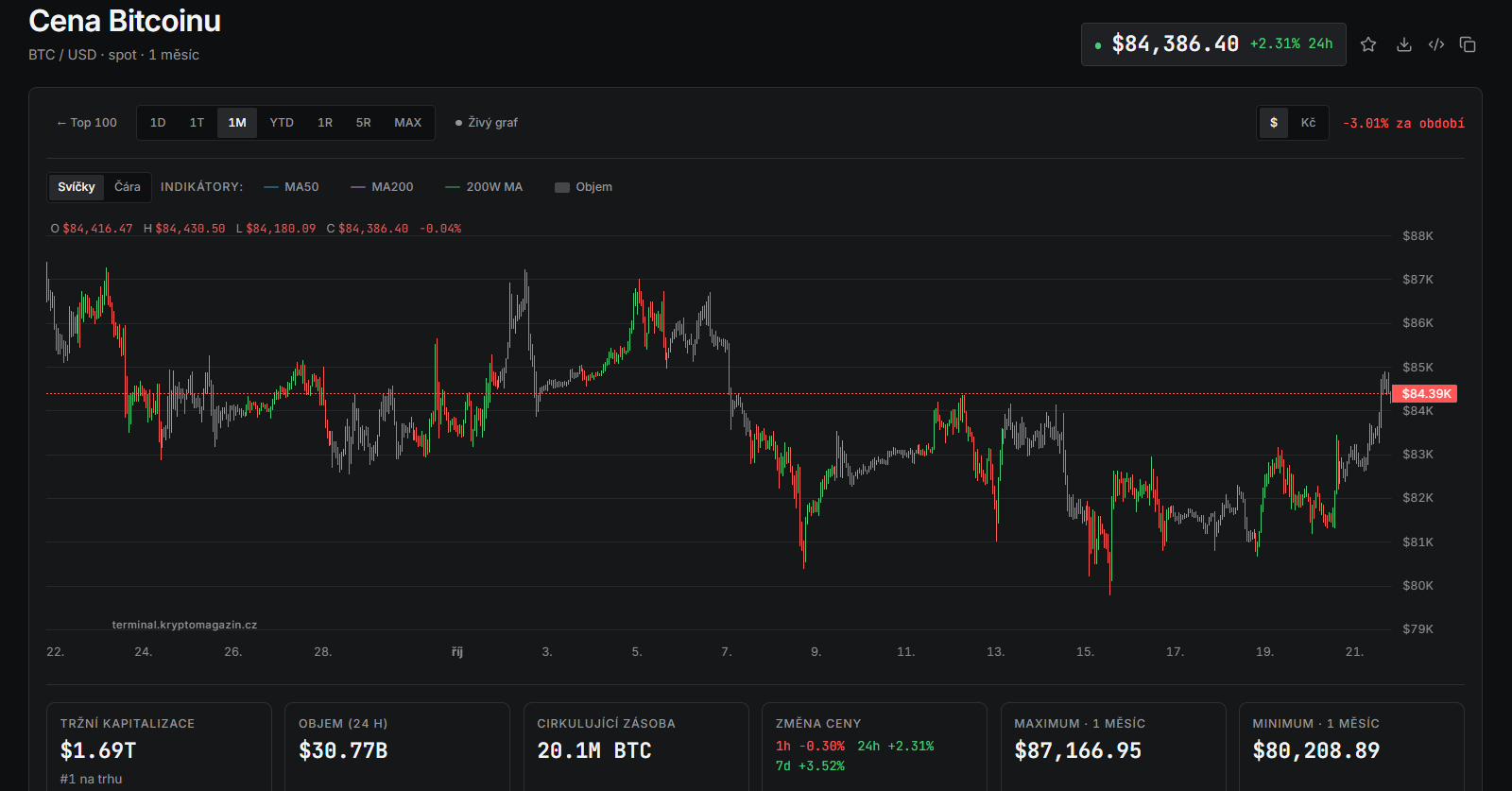The height and width of the screenshot is (791, 1512).
Task: Click the $88K price axis label
Action: tap(1417, 236)
